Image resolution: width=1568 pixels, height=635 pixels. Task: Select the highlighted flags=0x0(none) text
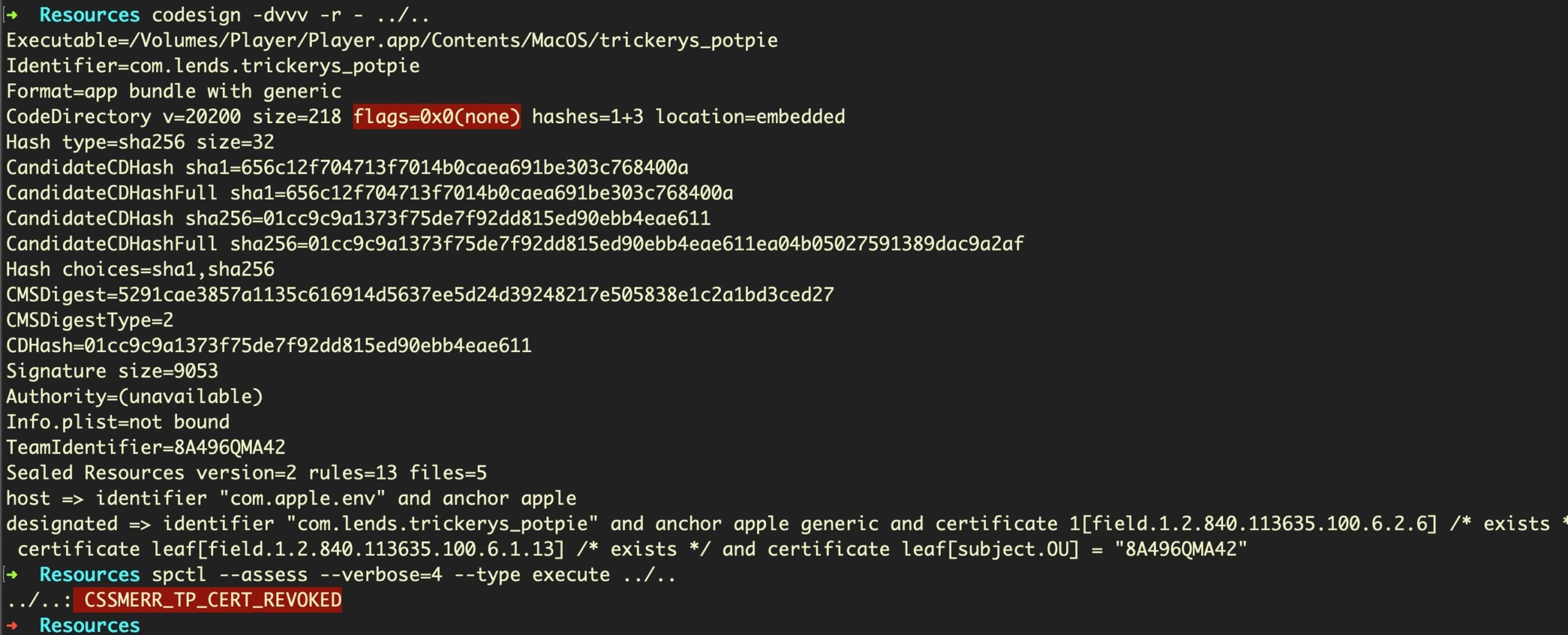coord(436,116)
